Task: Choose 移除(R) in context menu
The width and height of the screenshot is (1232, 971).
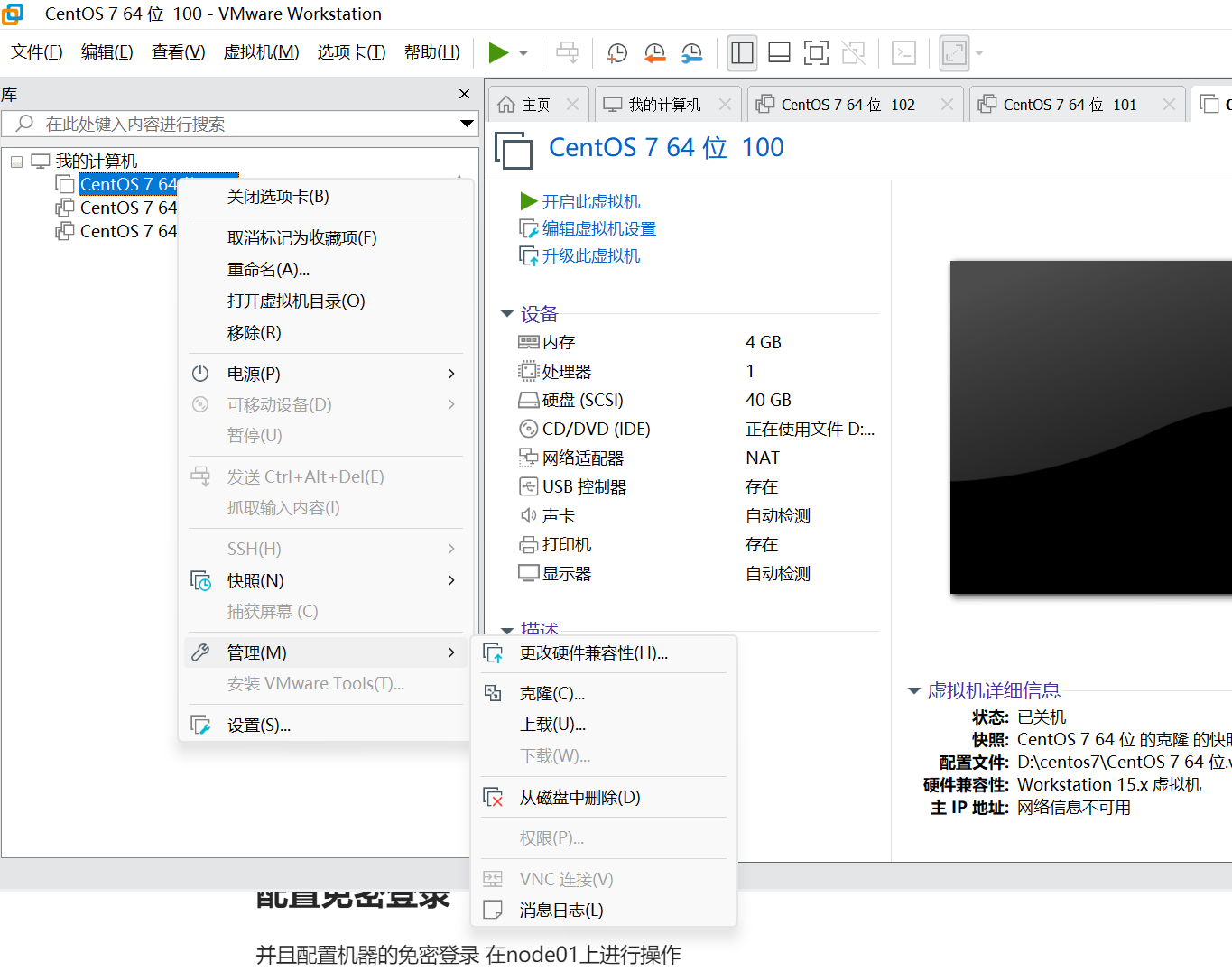Action: tap(326, 333)
